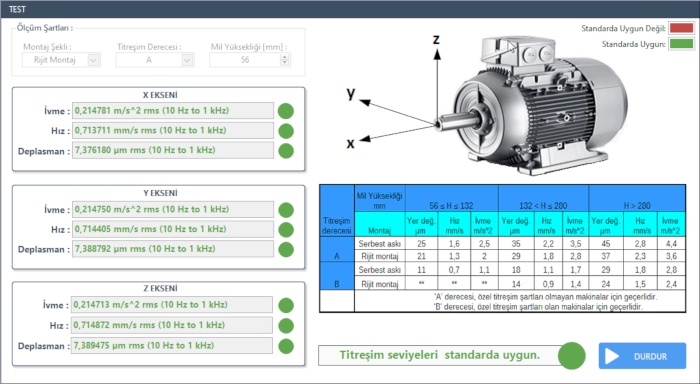Click the 'Titreşim seviyeleri standarda uygun.' result box
The height and width of the screenshot is (384, 700).
[x=440, y=355]
